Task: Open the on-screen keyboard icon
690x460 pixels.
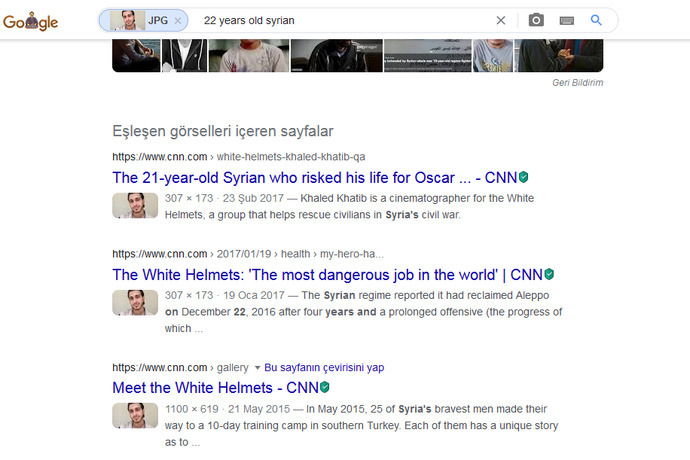Action: [566, 21]
